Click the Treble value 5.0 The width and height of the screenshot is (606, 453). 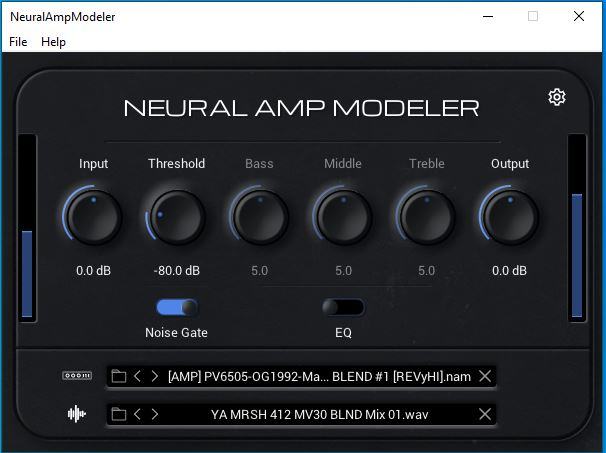coord(427,271)
